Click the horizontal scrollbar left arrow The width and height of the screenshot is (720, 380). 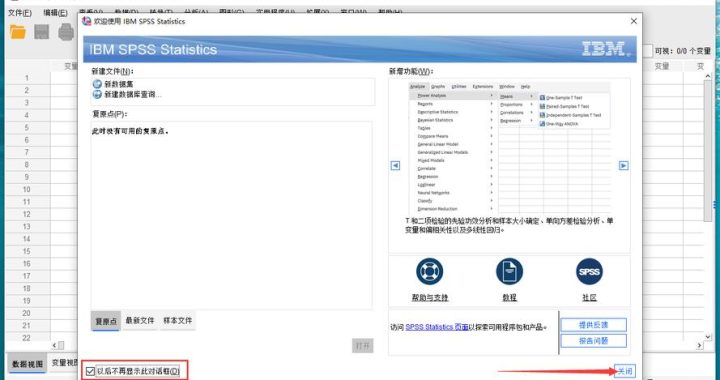click(x=55, y=345)
